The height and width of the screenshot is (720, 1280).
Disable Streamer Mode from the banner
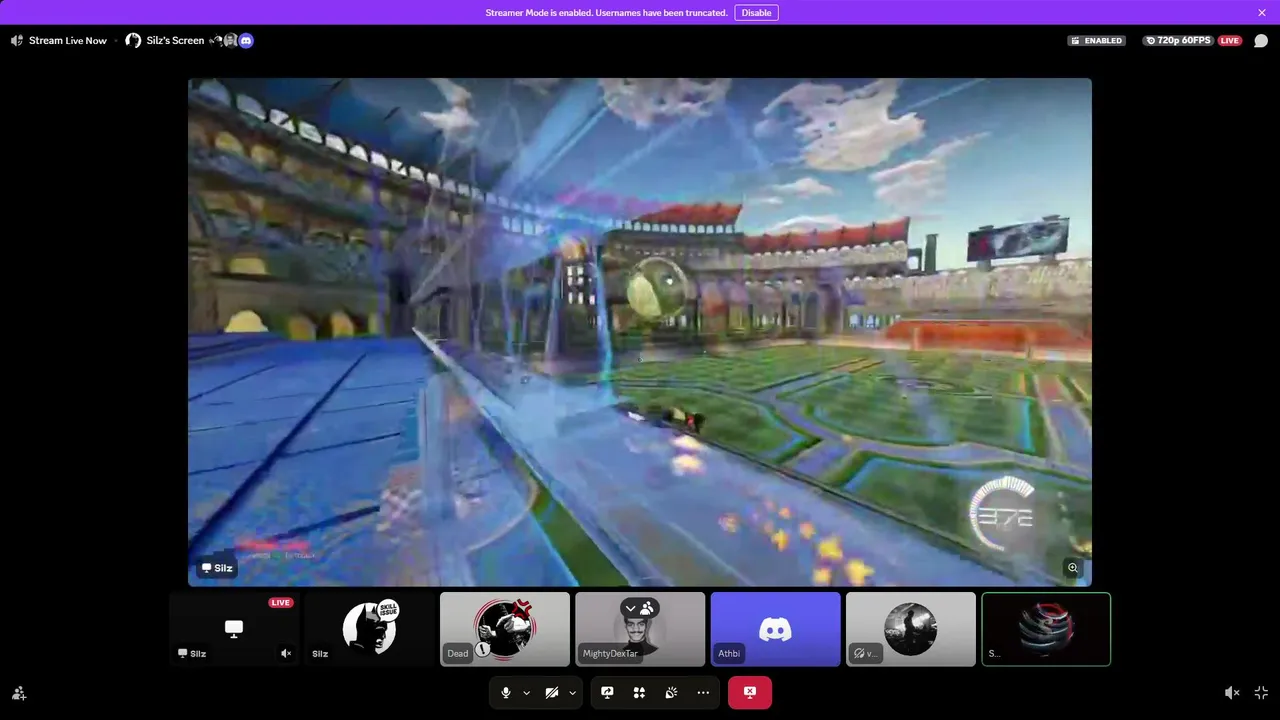[x=756, y=13]
